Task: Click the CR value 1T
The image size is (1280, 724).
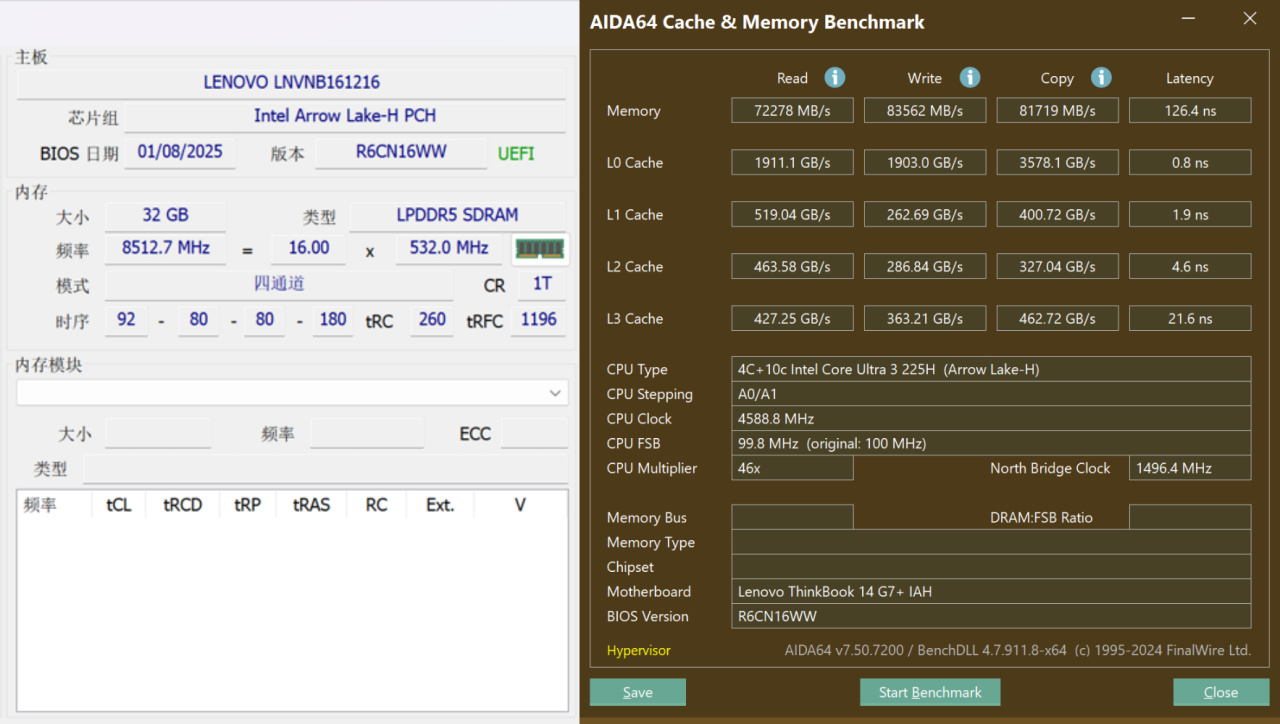Action: tap(542, 284)
